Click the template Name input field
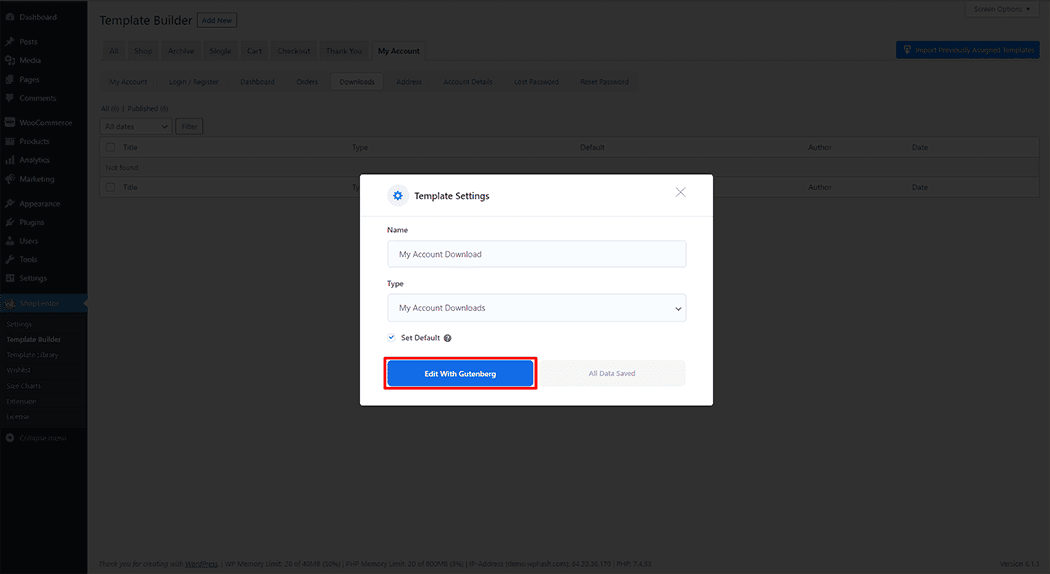This screenshot has width=1050, height=574. coord(536,254)
